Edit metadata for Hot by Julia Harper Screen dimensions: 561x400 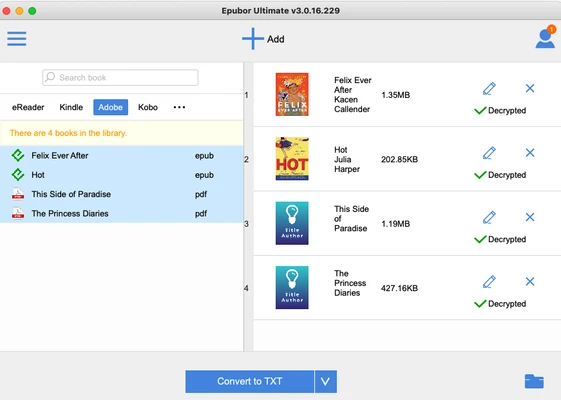point(489,153)
